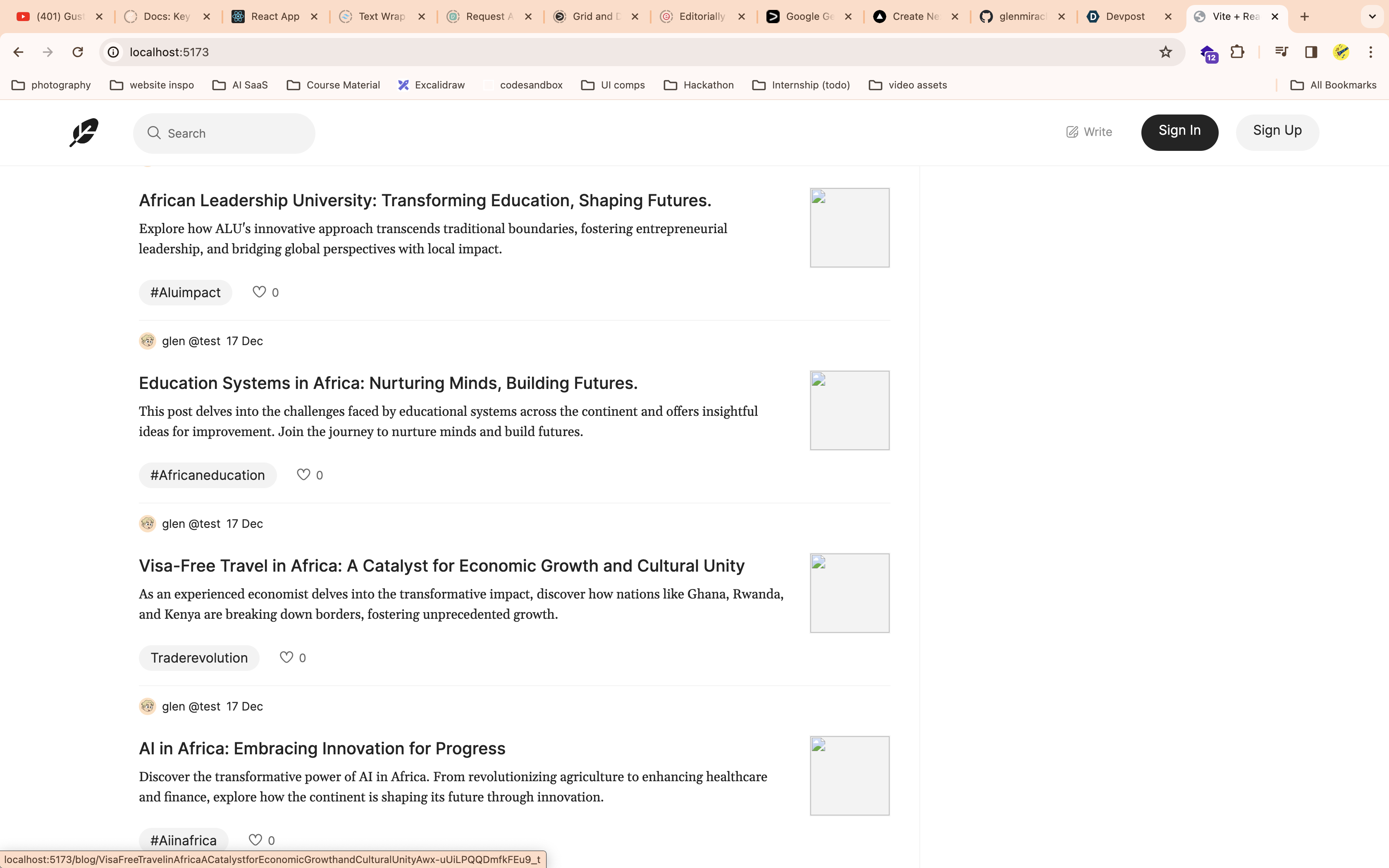Open the tab search dropdown arrow
Screen dimensions: 1389x868
tap(1372, 17)
